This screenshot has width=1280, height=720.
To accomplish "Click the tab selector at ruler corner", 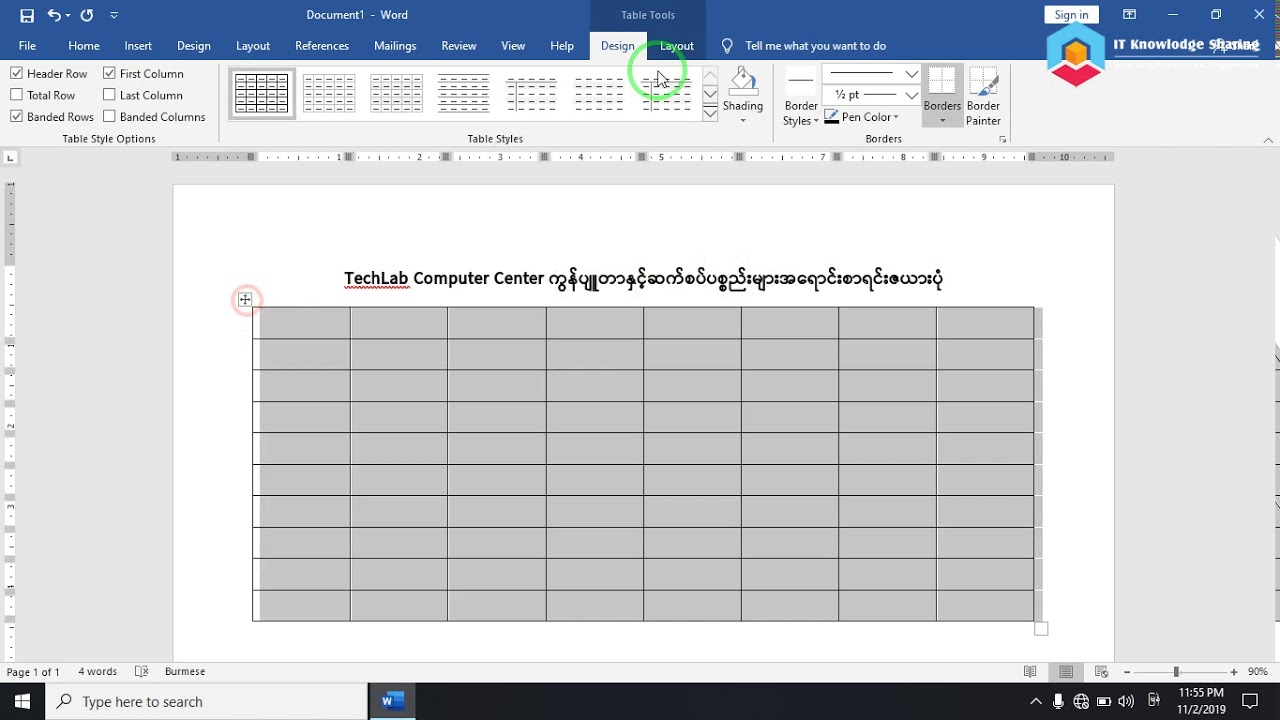I will (10, 157).
